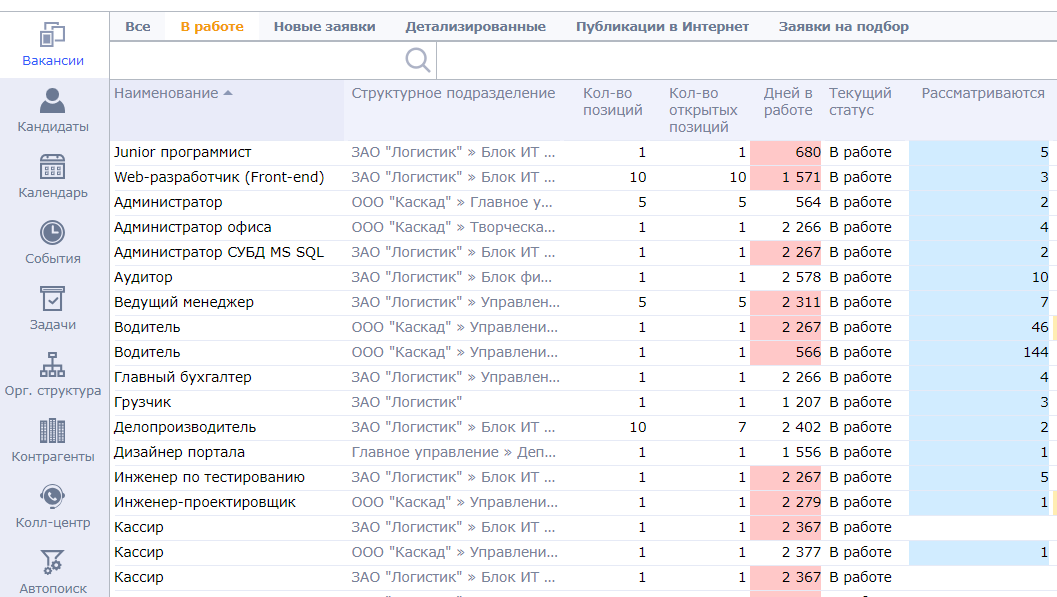Sort by Кол-во открытых позиций header
The image size is (1057, 597).
tap(703, 110)
